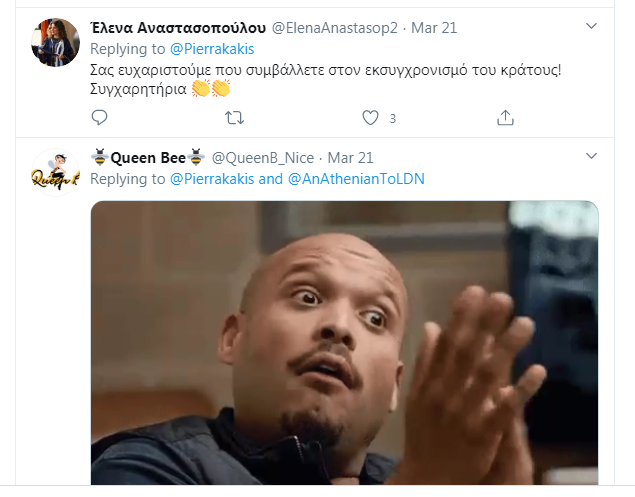
Task: Open @Pierrakakis link in Queen Bee's reply
Action: click(212, 179)
